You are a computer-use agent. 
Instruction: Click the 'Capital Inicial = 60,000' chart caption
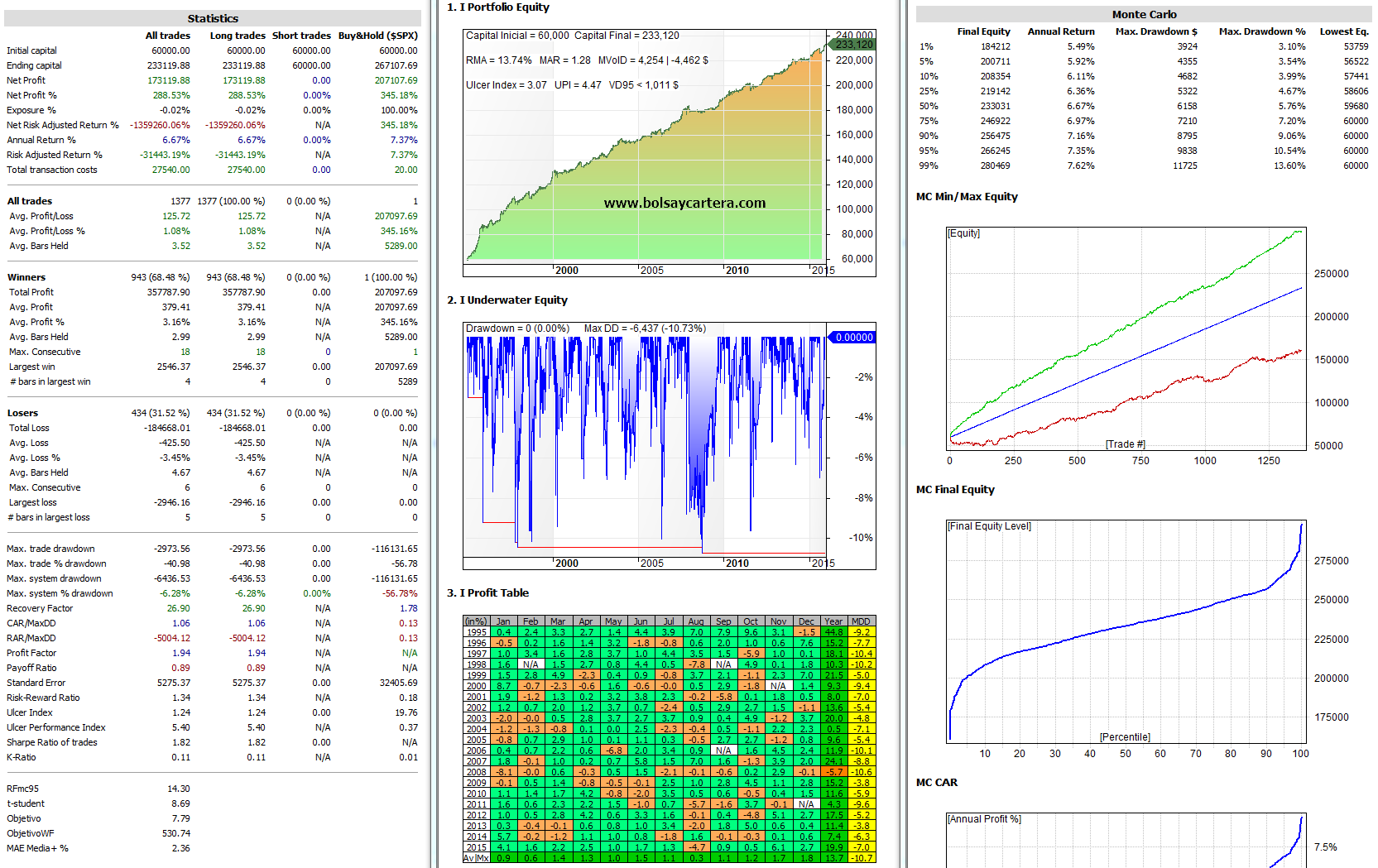pos(517,36)
